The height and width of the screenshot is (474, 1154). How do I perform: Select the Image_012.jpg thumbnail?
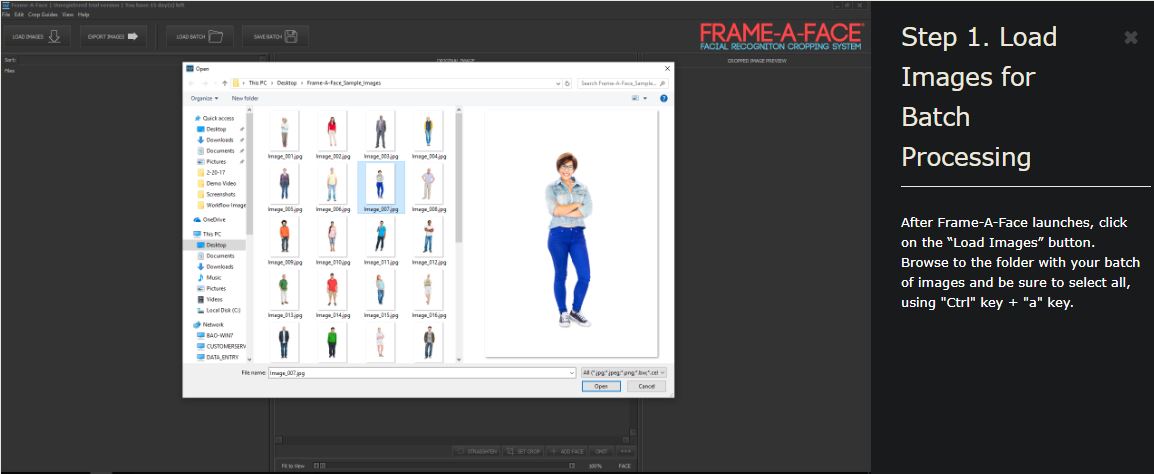(428, 241)
